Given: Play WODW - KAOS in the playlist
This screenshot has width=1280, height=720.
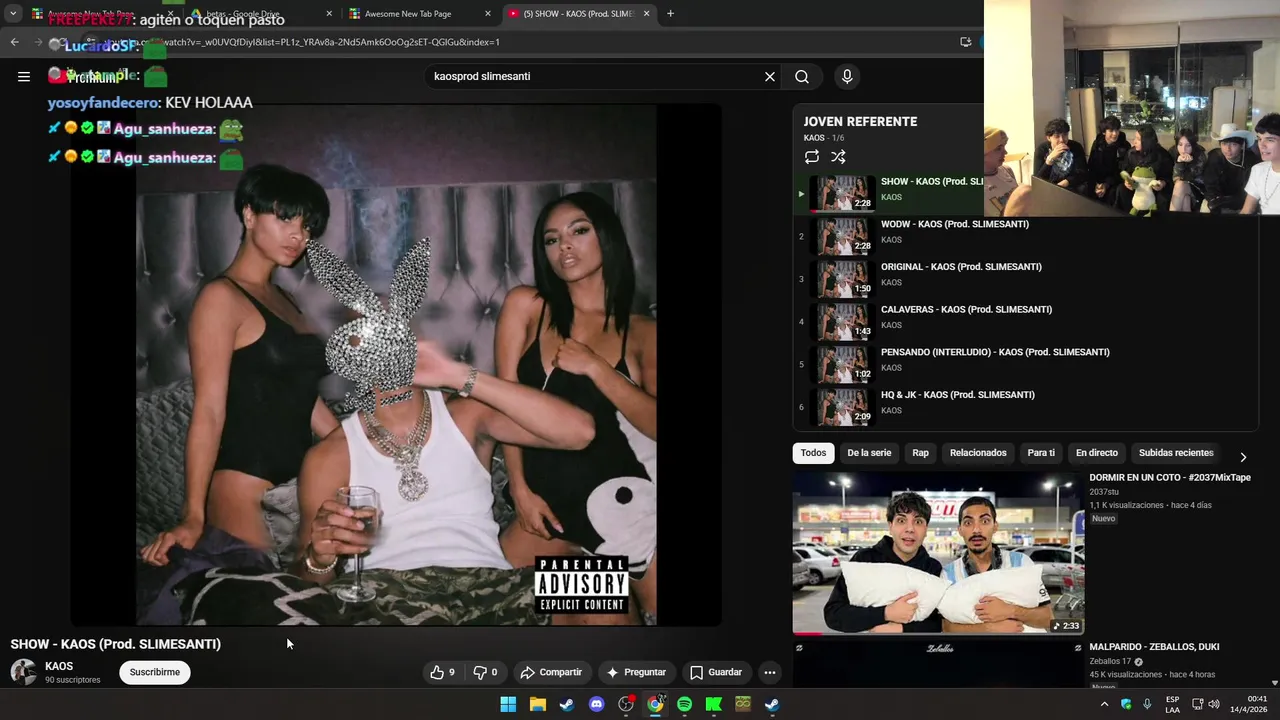Looking at the screenshot, I should (x=1025, y=237).
